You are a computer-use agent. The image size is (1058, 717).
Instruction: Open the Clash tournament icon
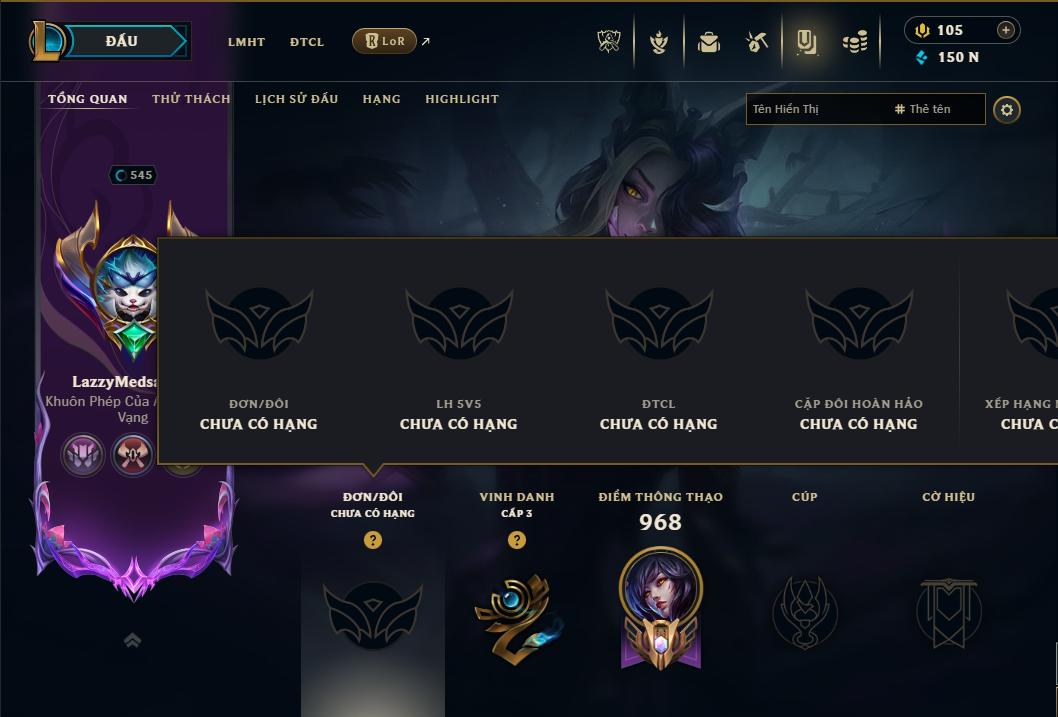(x=609, y=42)
